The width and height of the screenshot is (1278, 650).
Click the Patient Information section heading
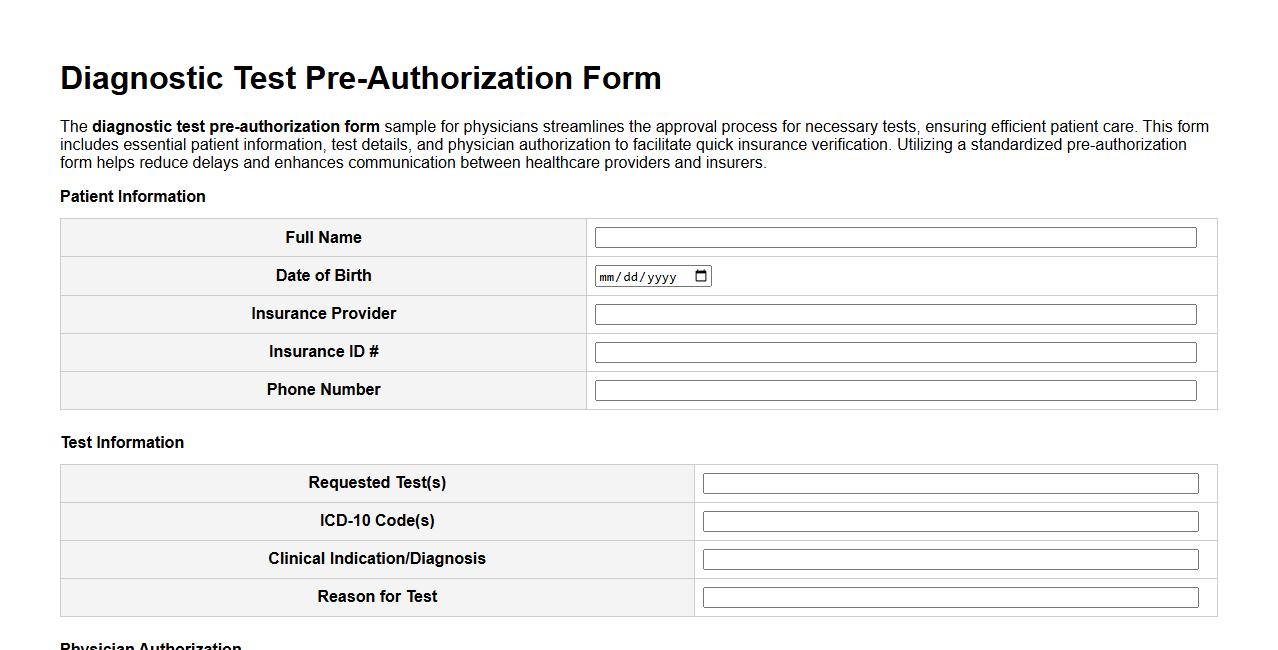(x=133, y=196)
